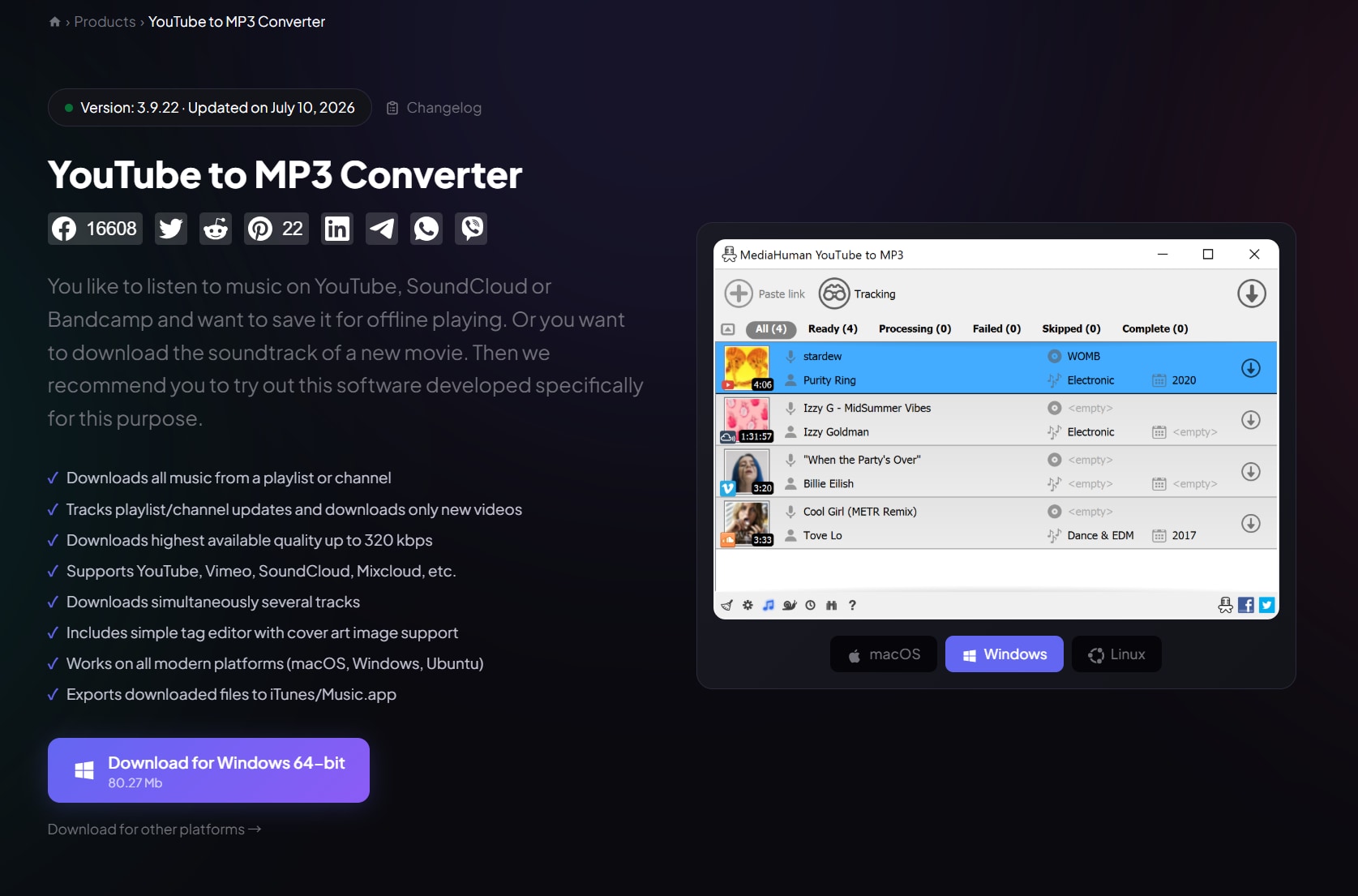This screenshot has width=1358, height=896.
Task: Share the page via WhatsApp
Action: pos(426,229)
